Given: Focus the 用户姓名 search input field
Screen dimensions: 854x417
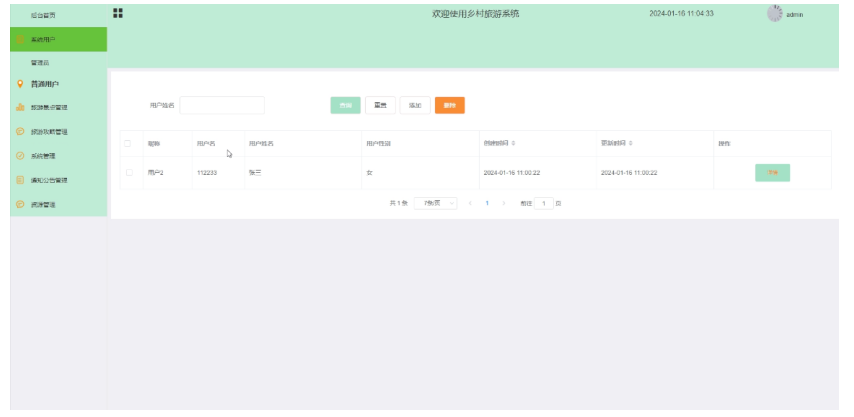Looking at the screenshot, I should [222, 105].
